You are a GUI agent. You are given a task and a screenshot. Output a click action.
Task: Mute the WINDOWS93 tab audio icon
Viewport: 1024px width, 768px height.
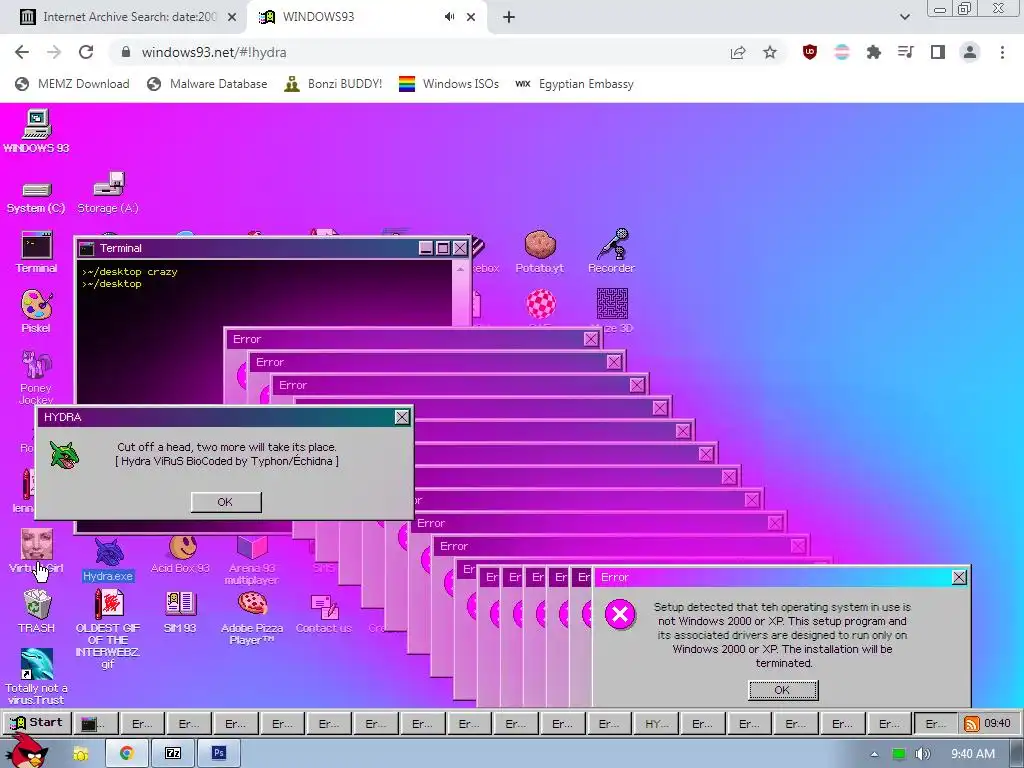[449, 17]
